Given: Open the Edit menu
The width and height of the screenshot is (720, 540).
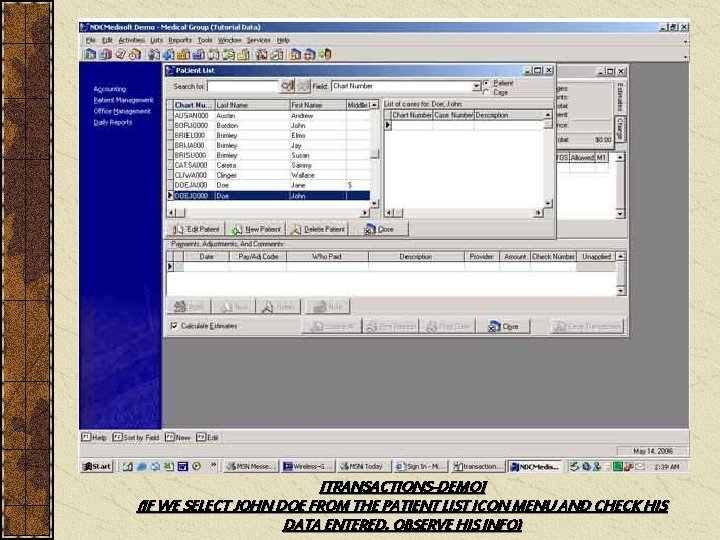Looking at the screenshot, I should [x=107, y=40].
